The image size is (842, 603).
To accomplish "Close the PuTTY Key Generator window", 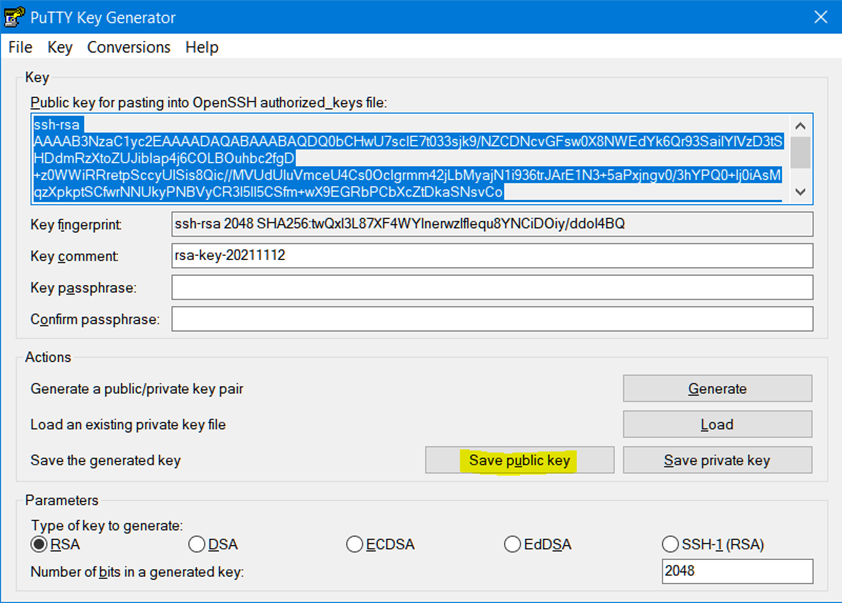I will (821, 17).
